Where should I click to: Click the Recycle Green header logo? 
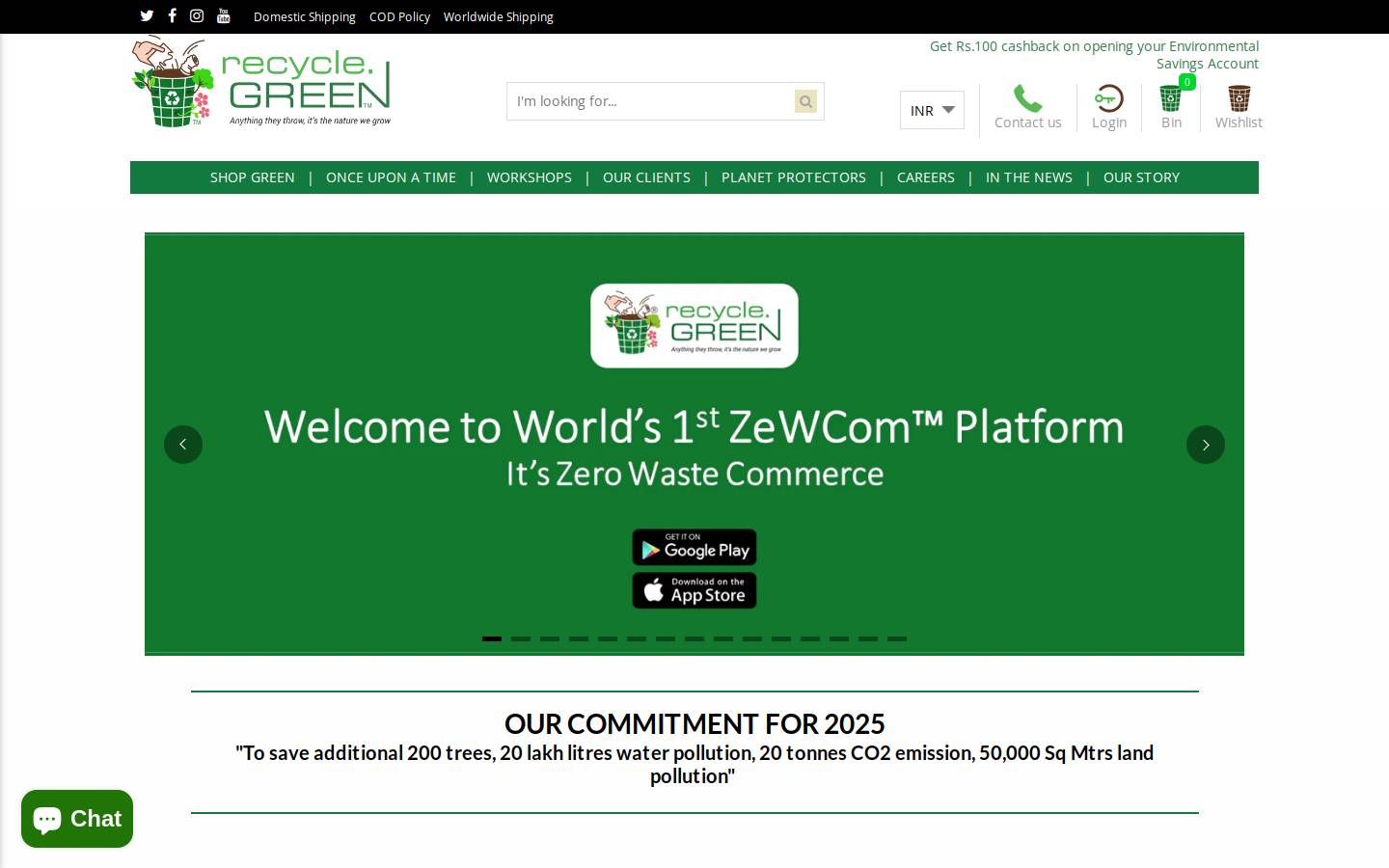(x=261, y=82)
